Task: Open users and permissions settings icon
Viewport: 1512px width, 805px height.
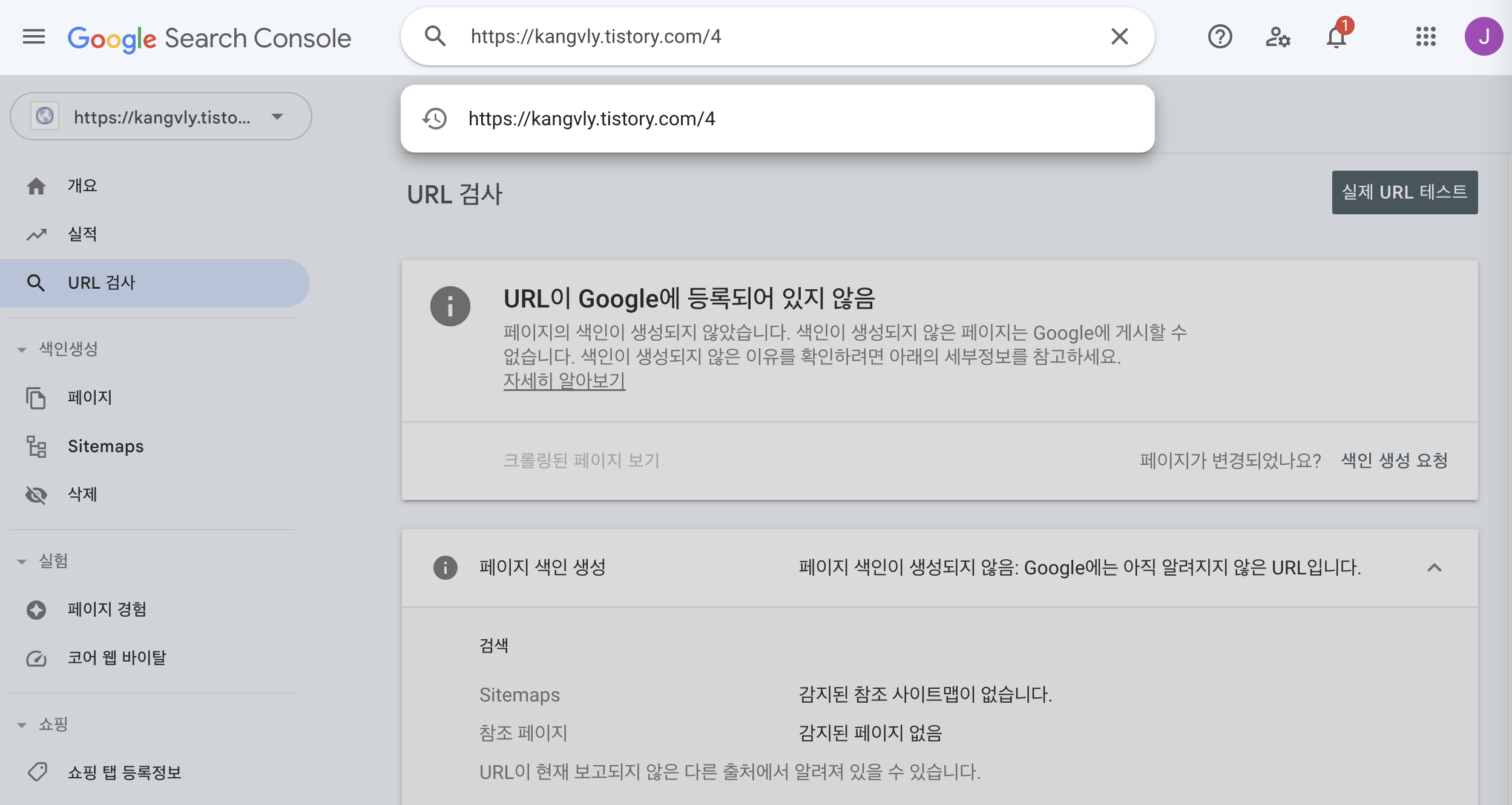Action: point(1278,37)
